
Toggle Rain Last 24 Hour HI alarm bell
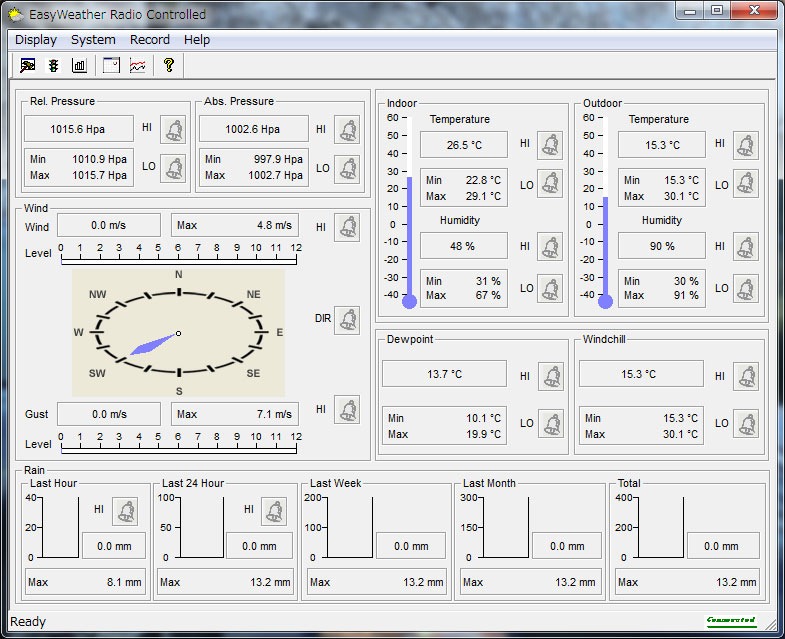pyautogui.click(x=274, y=511)
